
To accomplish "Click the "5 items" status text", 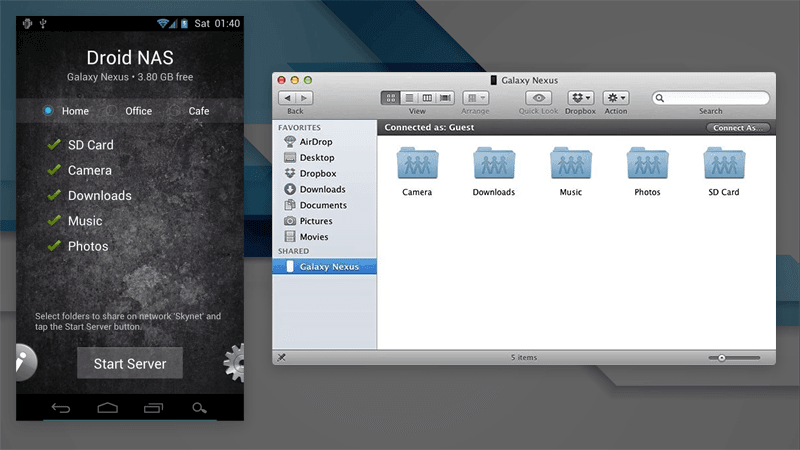I will click(x=524, y=358).
